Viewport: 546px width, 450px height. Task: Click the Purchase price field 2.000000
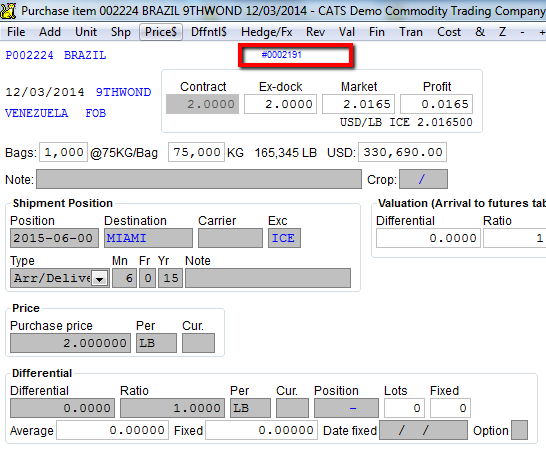[x=70, y=343]
